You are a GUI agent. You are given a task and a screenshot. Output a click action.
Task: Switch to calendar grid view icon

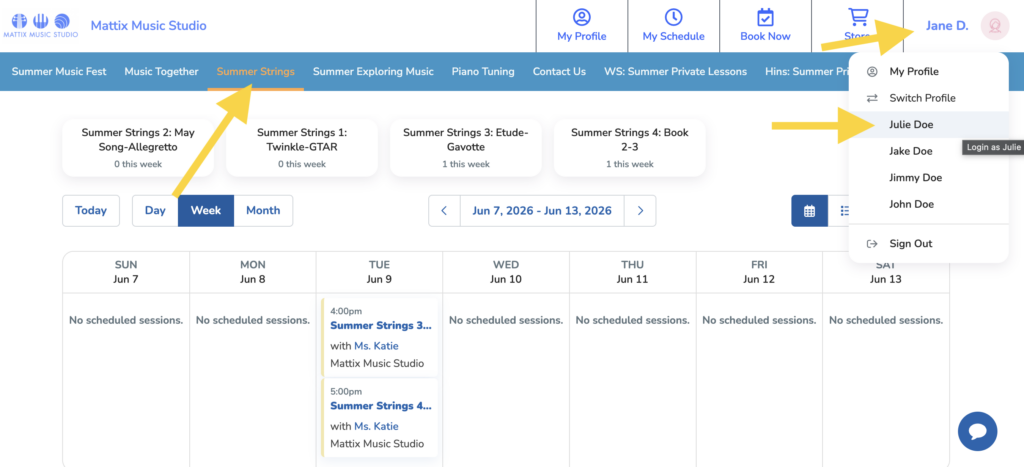click(809, 211)
